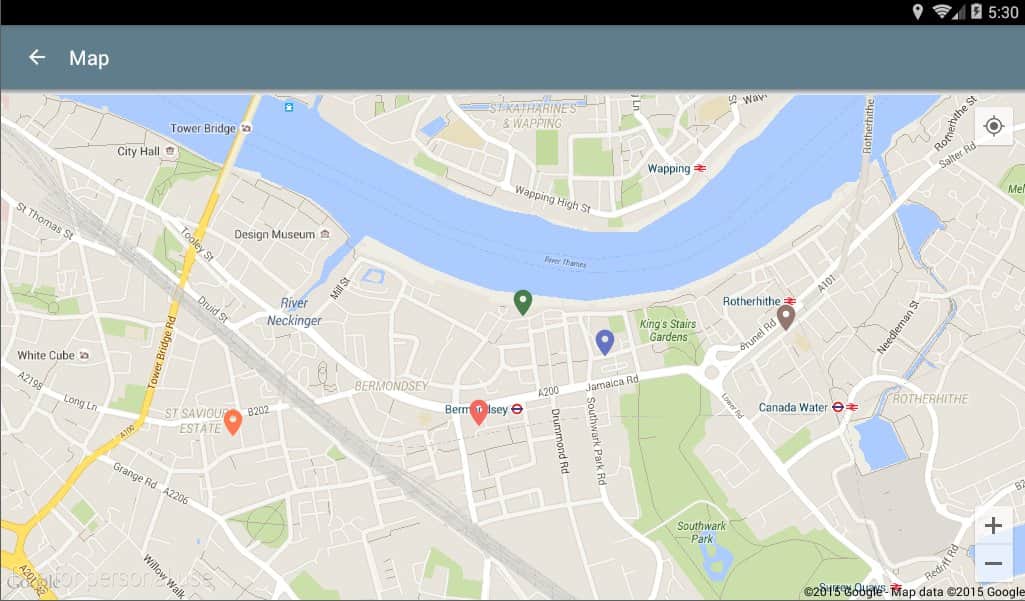The image size is (1025, 601).
Task: Zoom out with the minus button
Action: pyautogui.click(x=993, y=563)
